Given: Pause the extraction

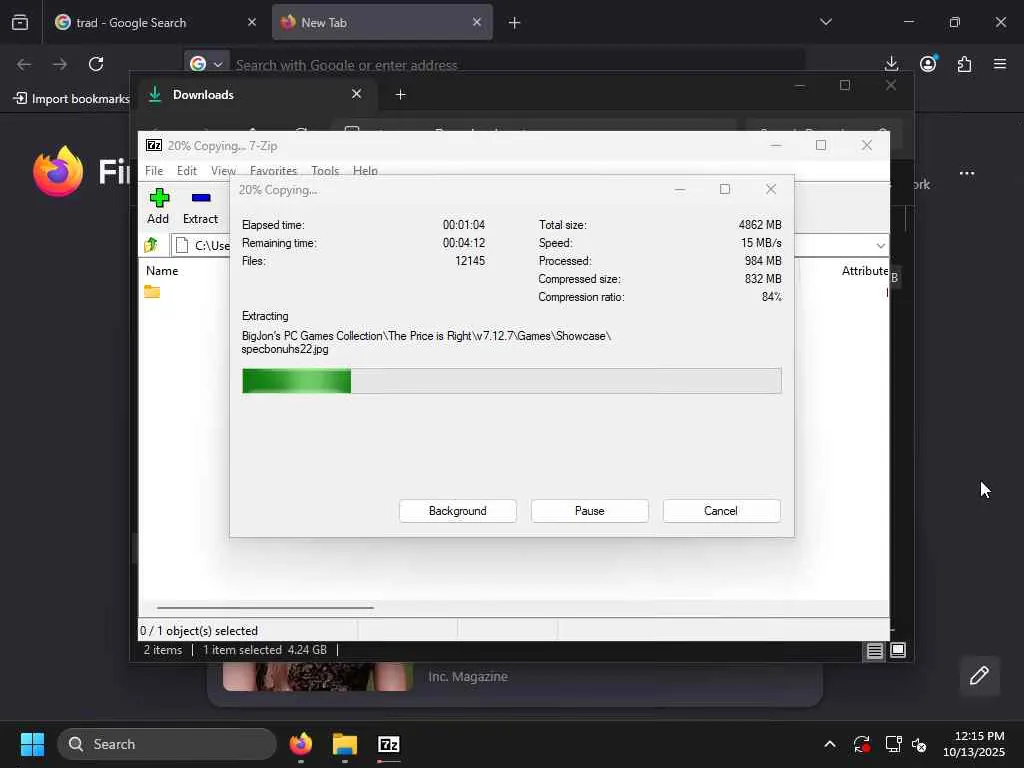Looking at the screenshot, I should tap(590, 511).
